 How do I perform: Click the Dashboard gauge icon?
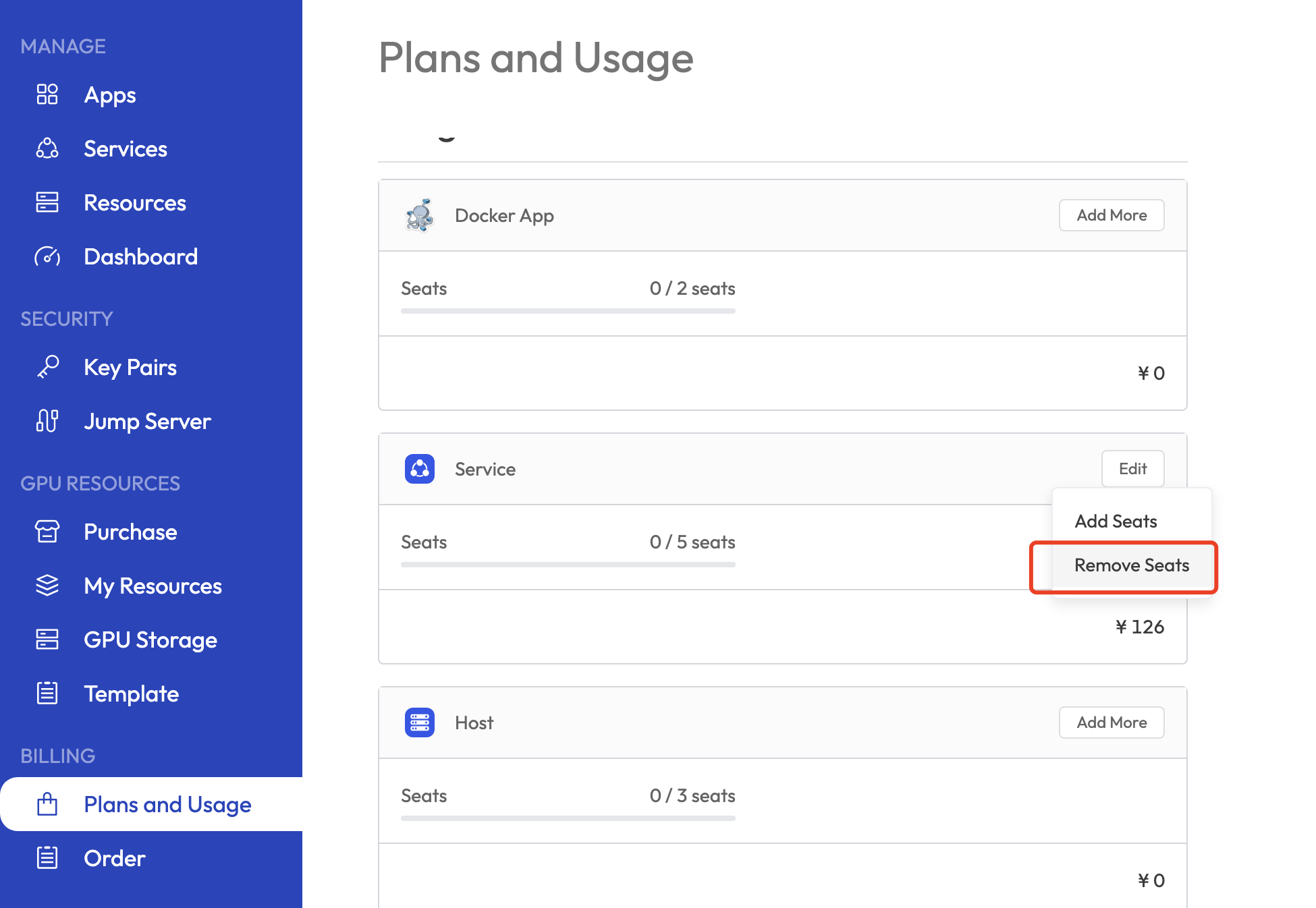[47, 256]
